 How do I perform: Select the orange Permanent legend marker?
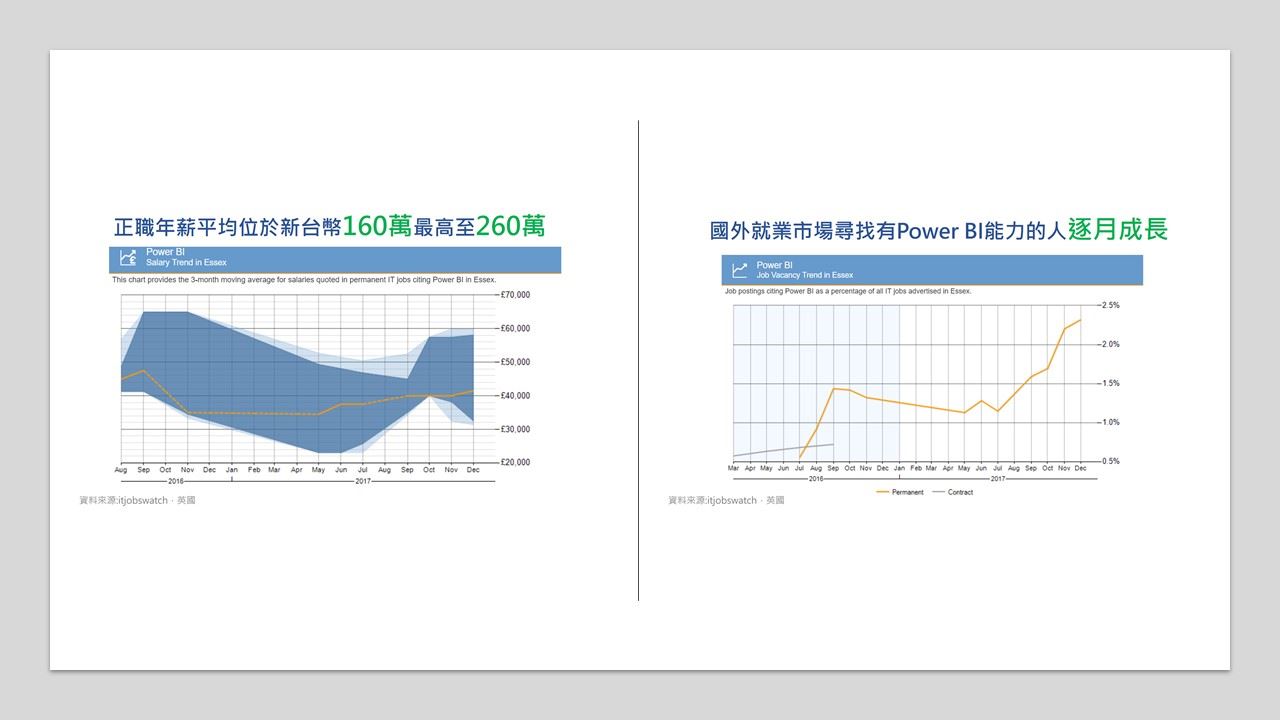(x=882, y=492)
